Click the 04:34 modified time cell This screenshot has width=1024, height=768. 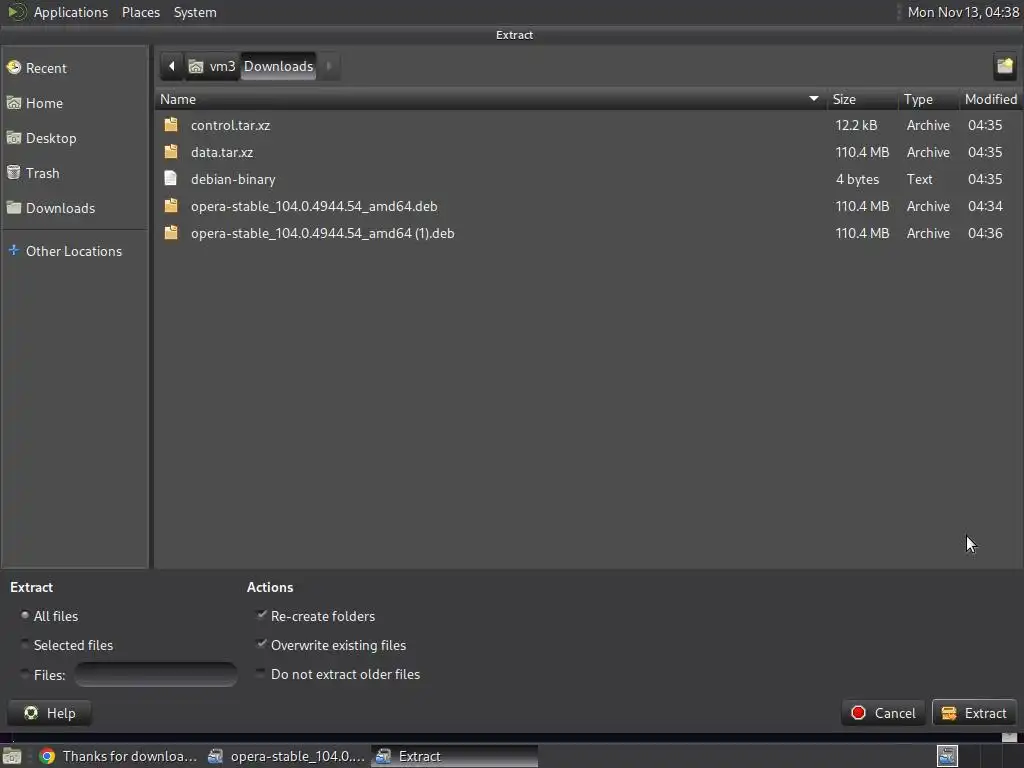click(x=985, y=206)
